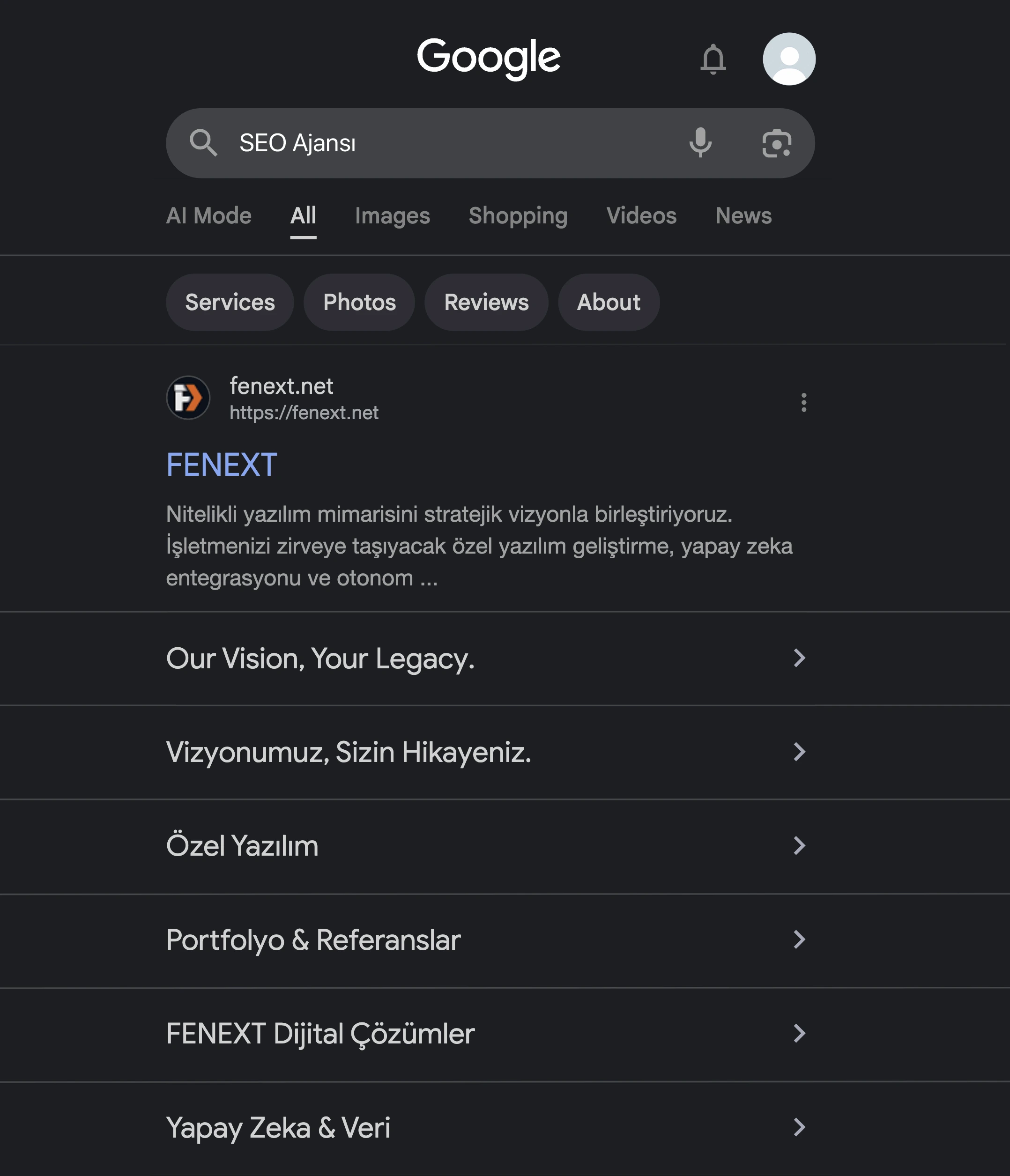This screenshot has height=1176, width=1010.
Task: Switch to the Images tab
Action: 392,216
